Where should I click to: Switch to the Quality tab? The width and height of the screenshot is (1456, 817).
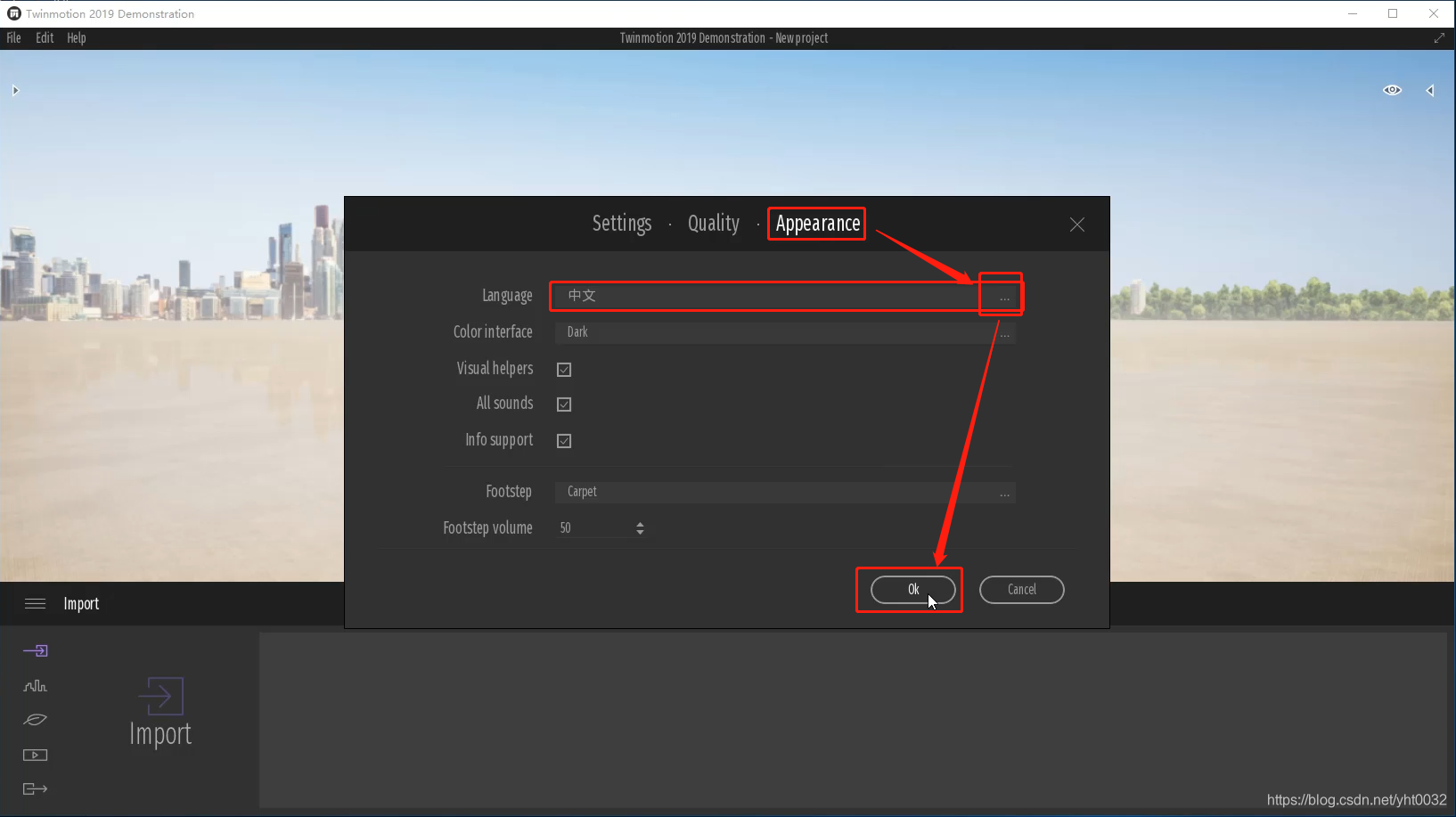point(714,224)
